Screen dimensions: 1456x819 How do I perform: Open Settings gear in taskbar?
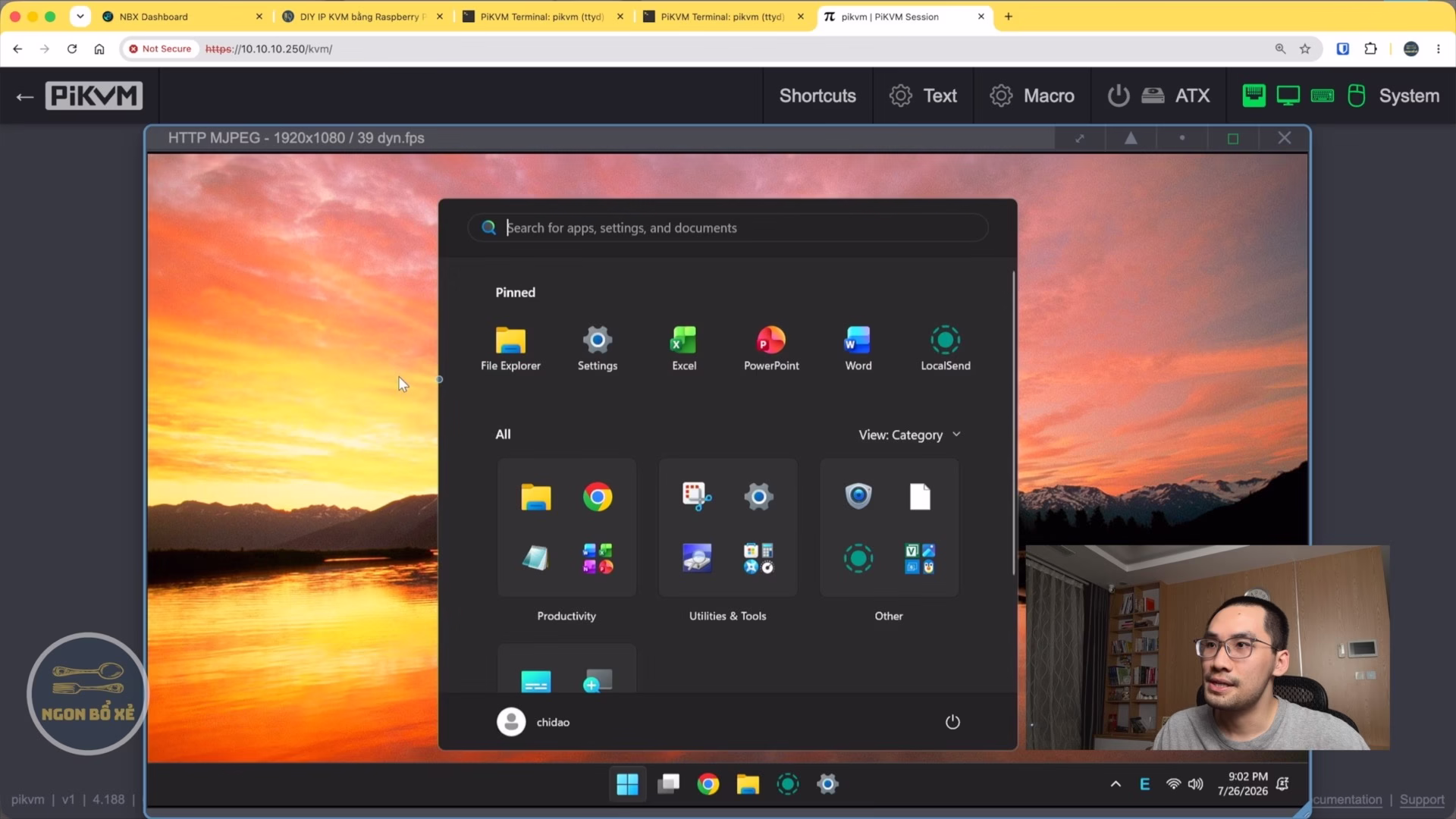pyautogui.click(x=827, y=784)
